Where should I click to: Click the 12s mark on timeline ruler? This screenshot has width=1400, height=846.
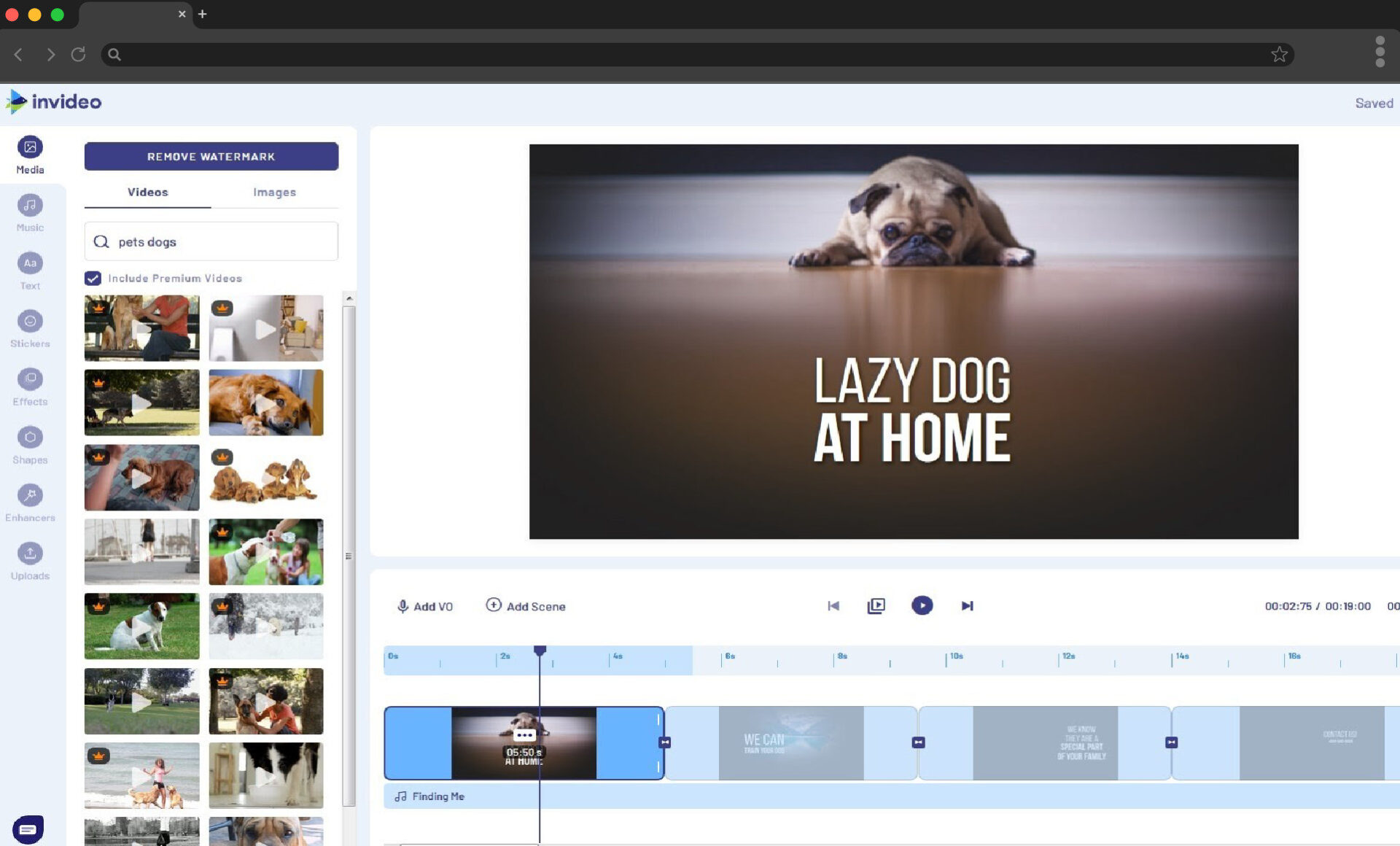tap(1067, 656)
